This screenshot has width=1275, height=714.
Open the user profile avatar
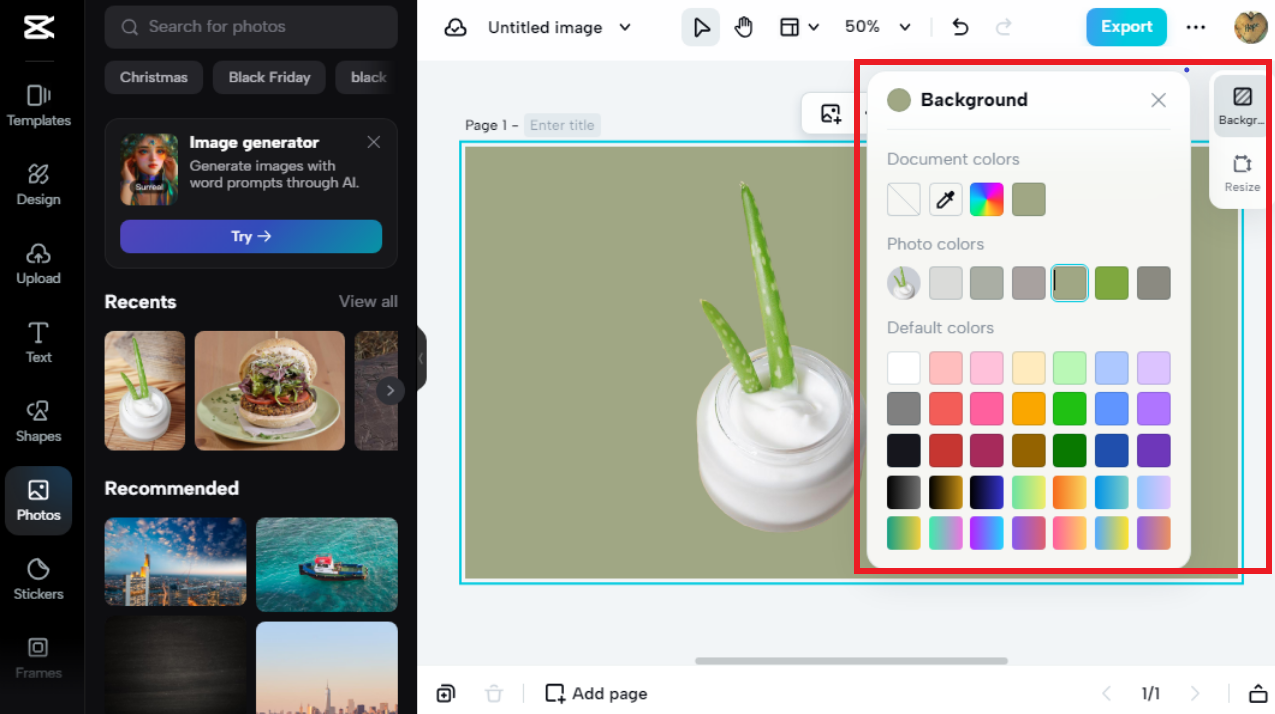(x=1250, y=27)
